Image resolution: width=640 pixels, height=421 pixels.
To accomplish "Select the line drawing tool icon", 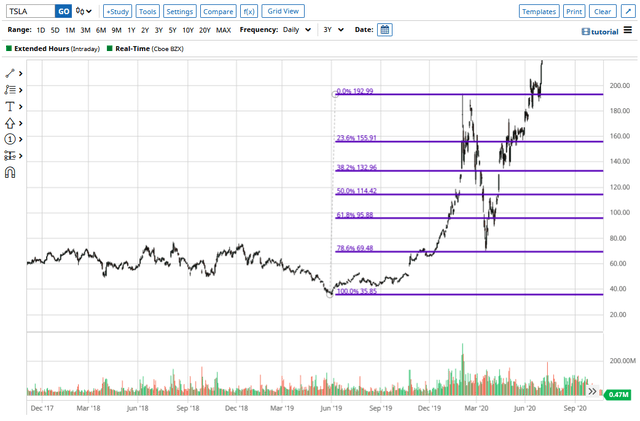I will 10,74.
